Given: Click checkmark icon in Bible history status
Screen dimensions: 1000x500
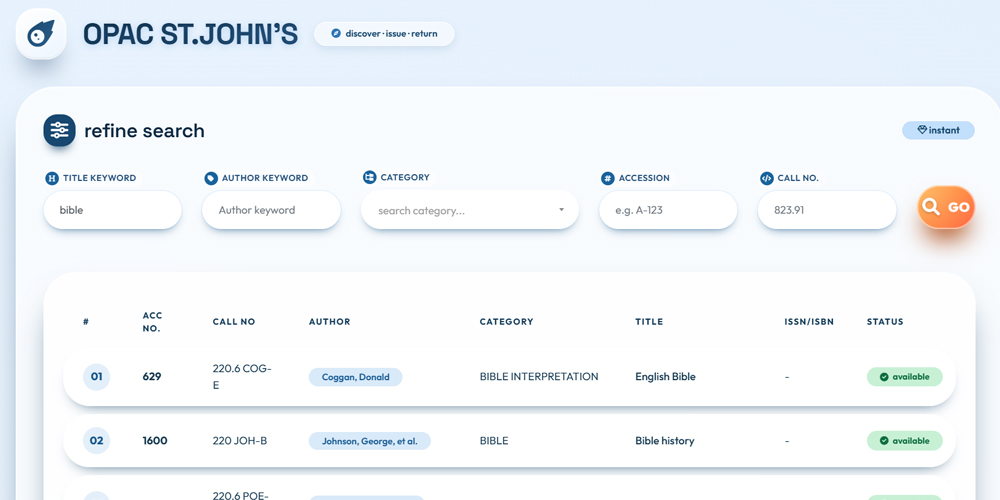Looking at the screenshot, I should [884, 441].
